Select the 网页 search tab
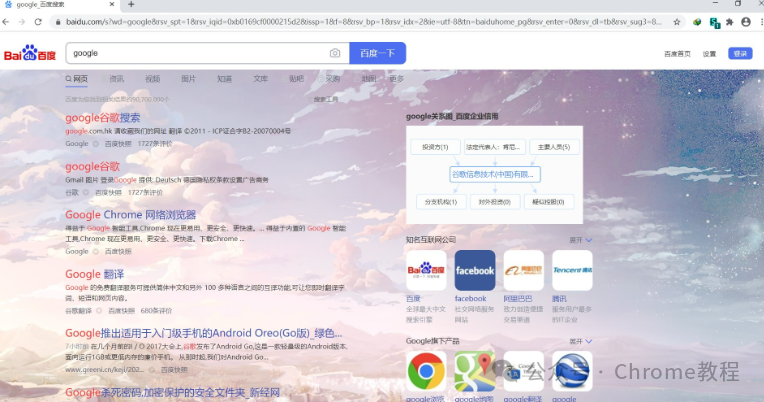Screen dimensions: 764x402 pos(77,79)
